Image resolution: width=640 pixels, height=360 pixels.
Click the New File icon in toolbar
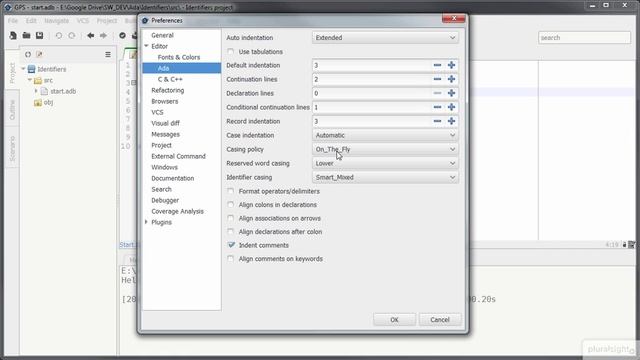[13, 36]
